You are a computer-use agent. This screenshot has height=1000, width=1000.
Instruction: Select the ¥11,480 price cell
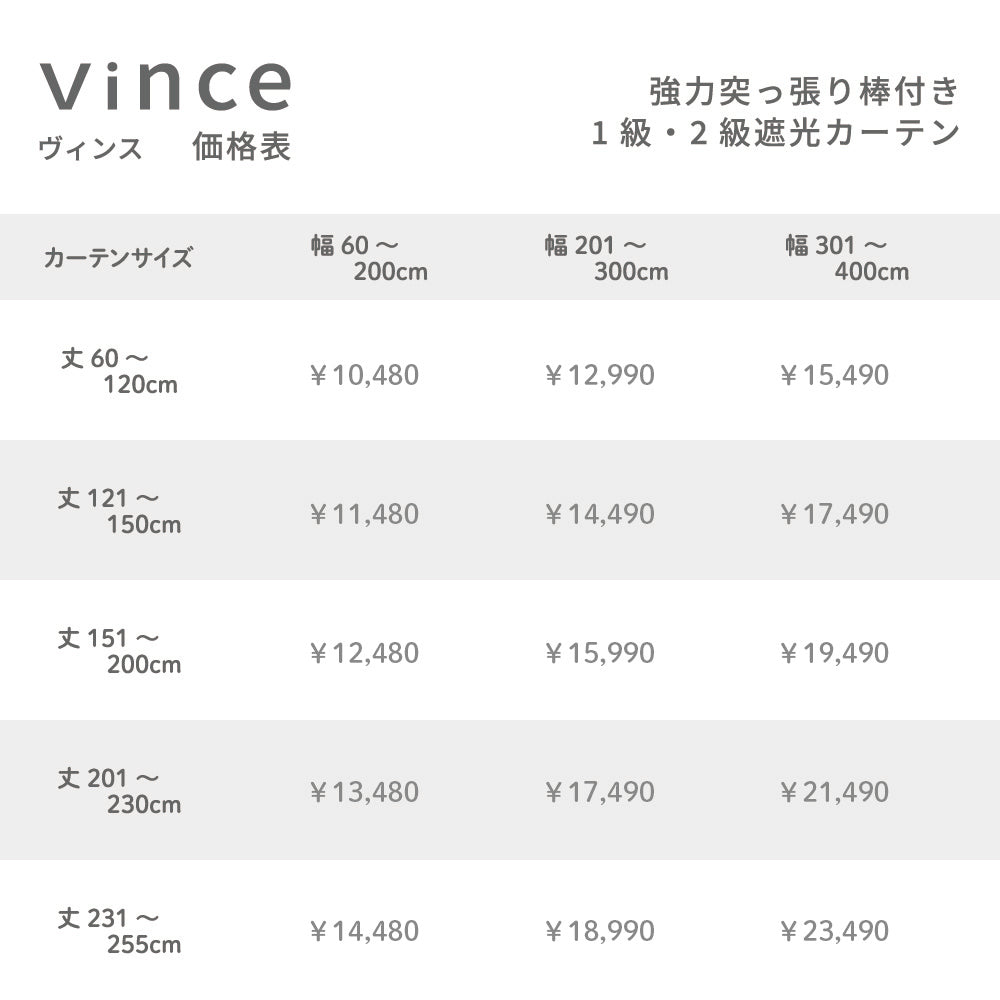point(364,514)
